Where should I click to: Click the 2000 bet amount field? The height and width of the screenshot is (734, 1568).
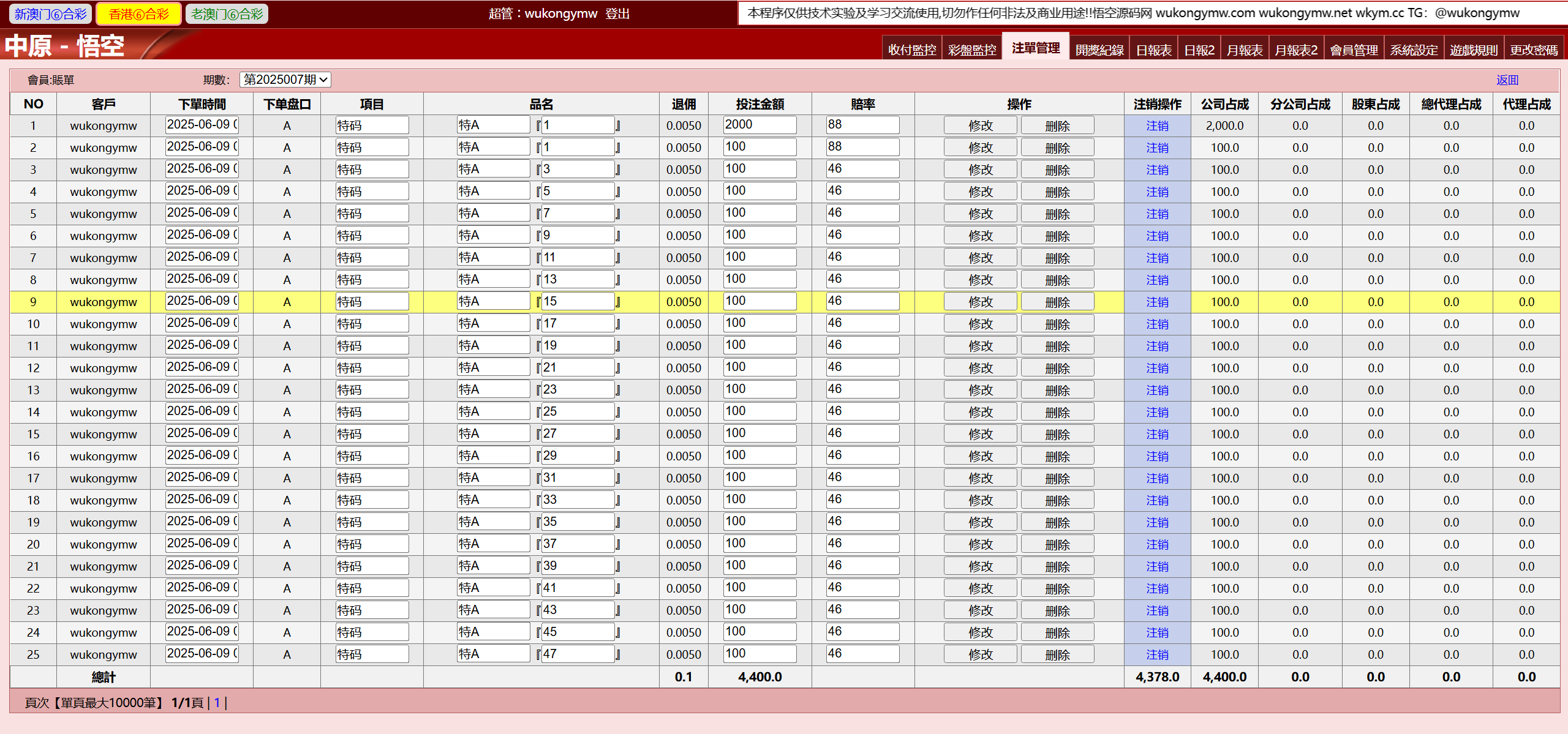tap(759, 124)
